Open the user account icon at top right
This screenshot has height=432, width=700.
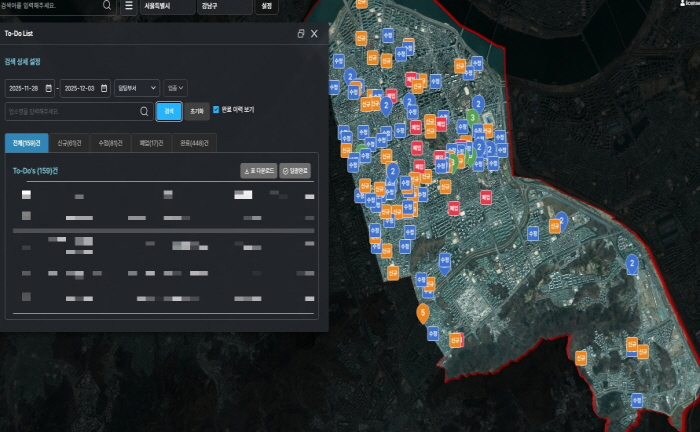tap(681, 5)
